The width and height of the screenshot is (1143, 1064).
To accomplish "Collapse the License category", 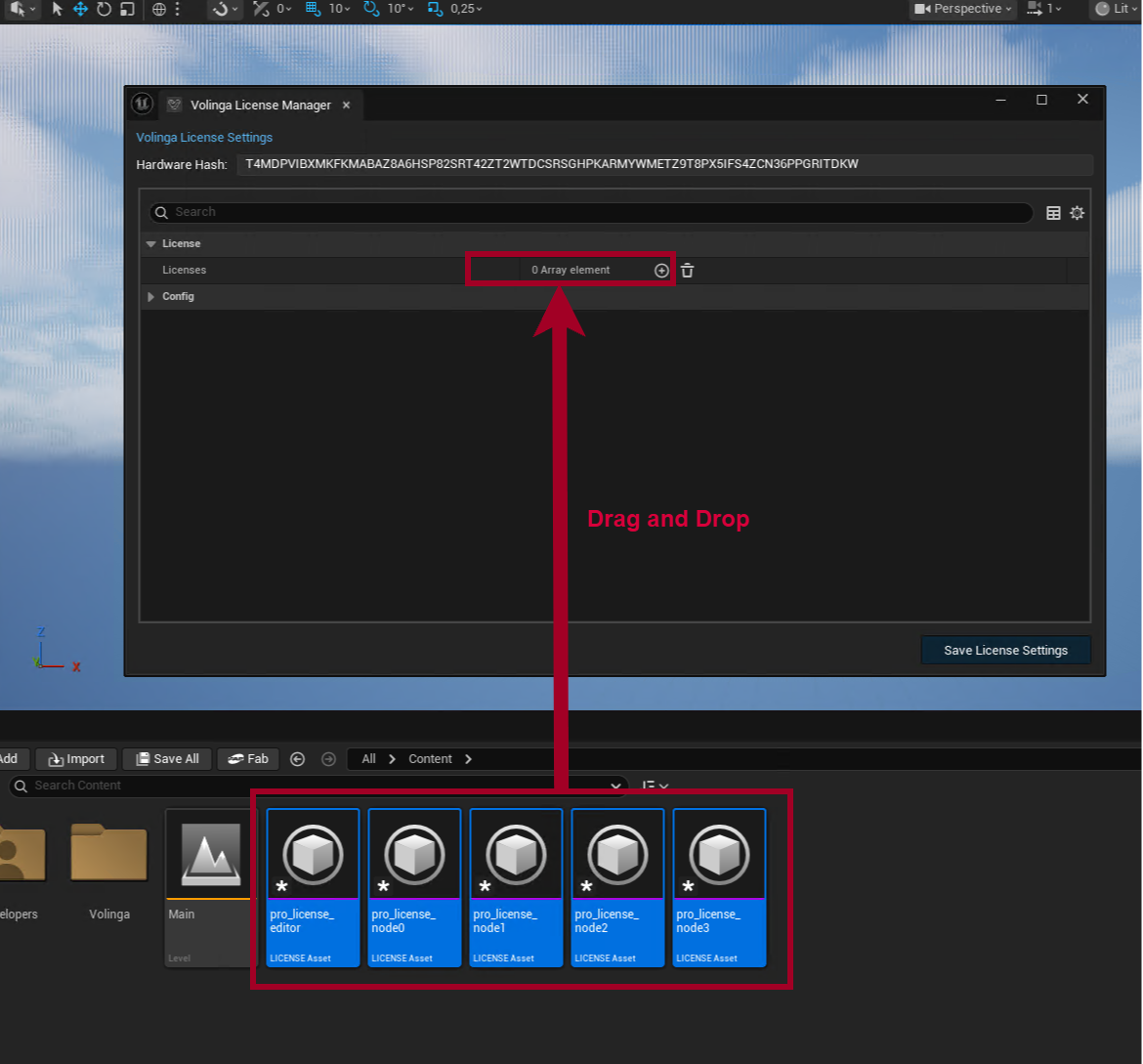I will 151,244.
